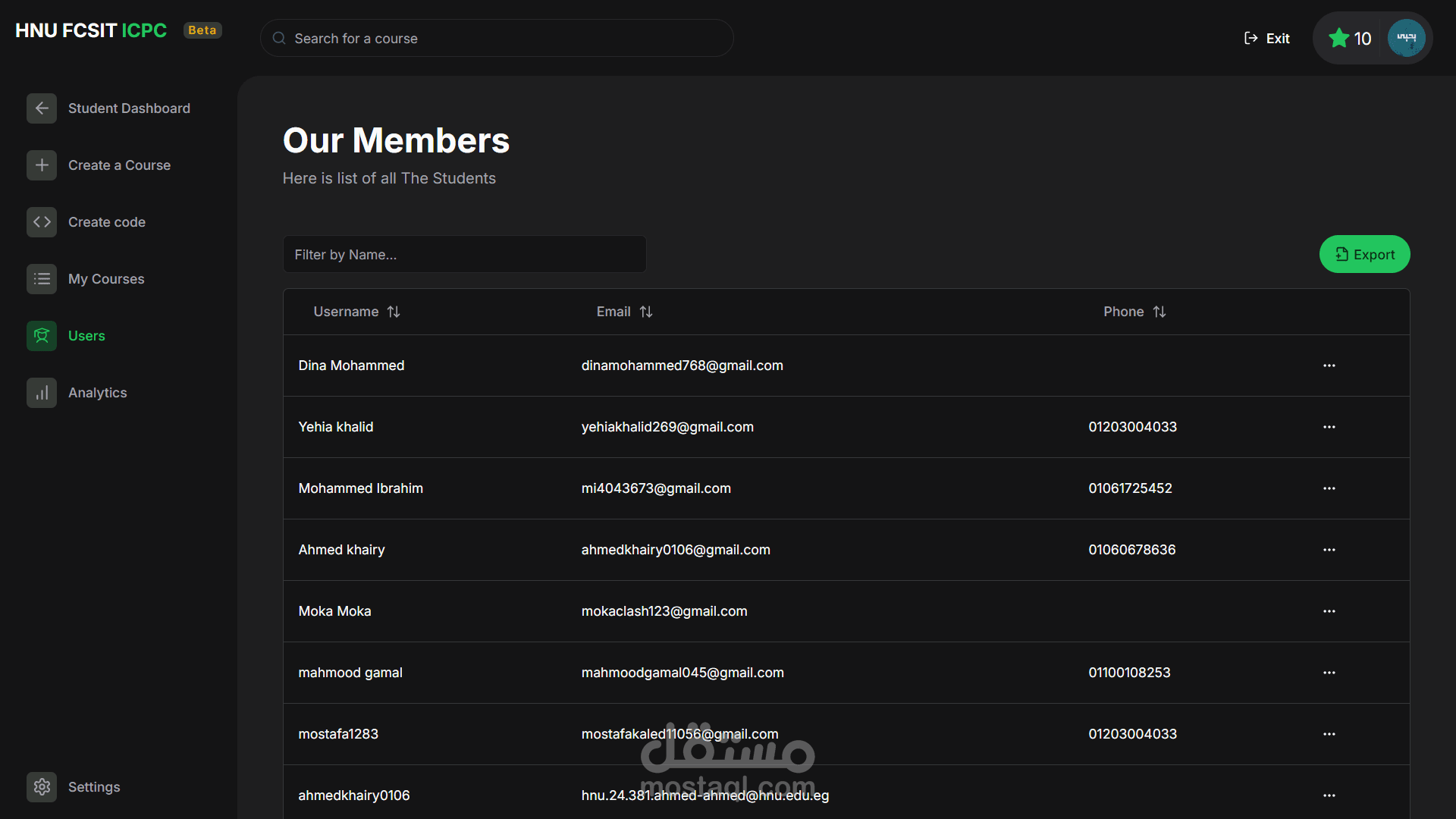Click the Analytics bar chart icon
This screenshot has width=1456, height=819.
[42, 393]
